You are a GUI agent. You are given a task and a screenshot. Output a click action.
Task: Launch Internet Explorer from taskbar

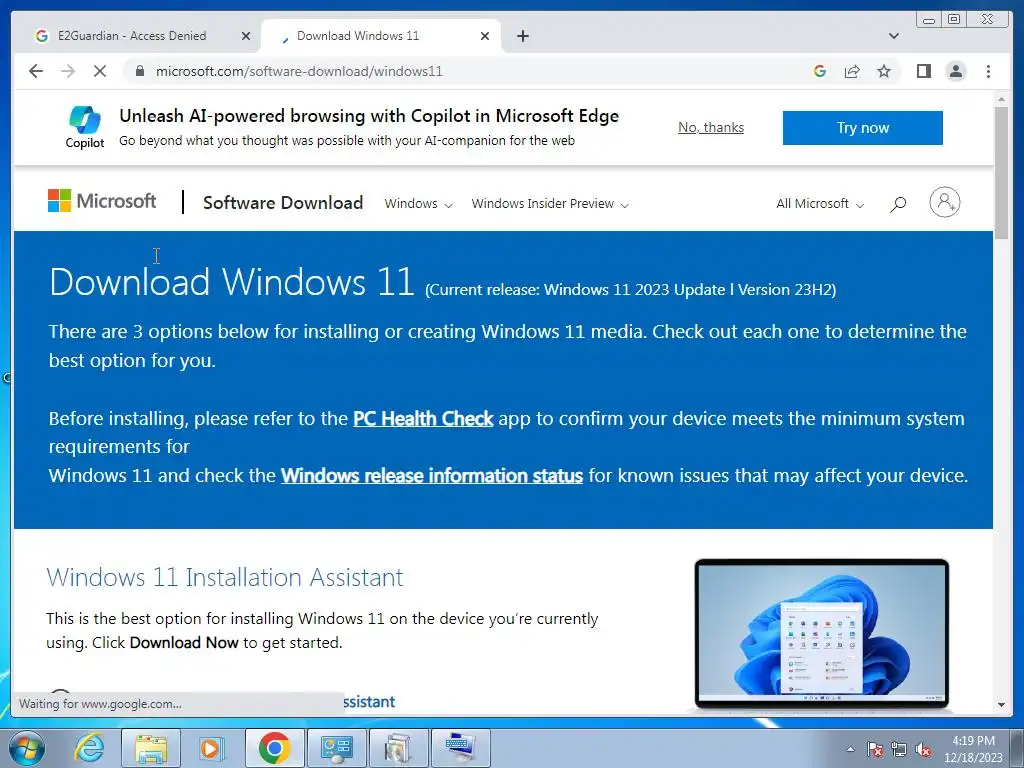[89, 748]
